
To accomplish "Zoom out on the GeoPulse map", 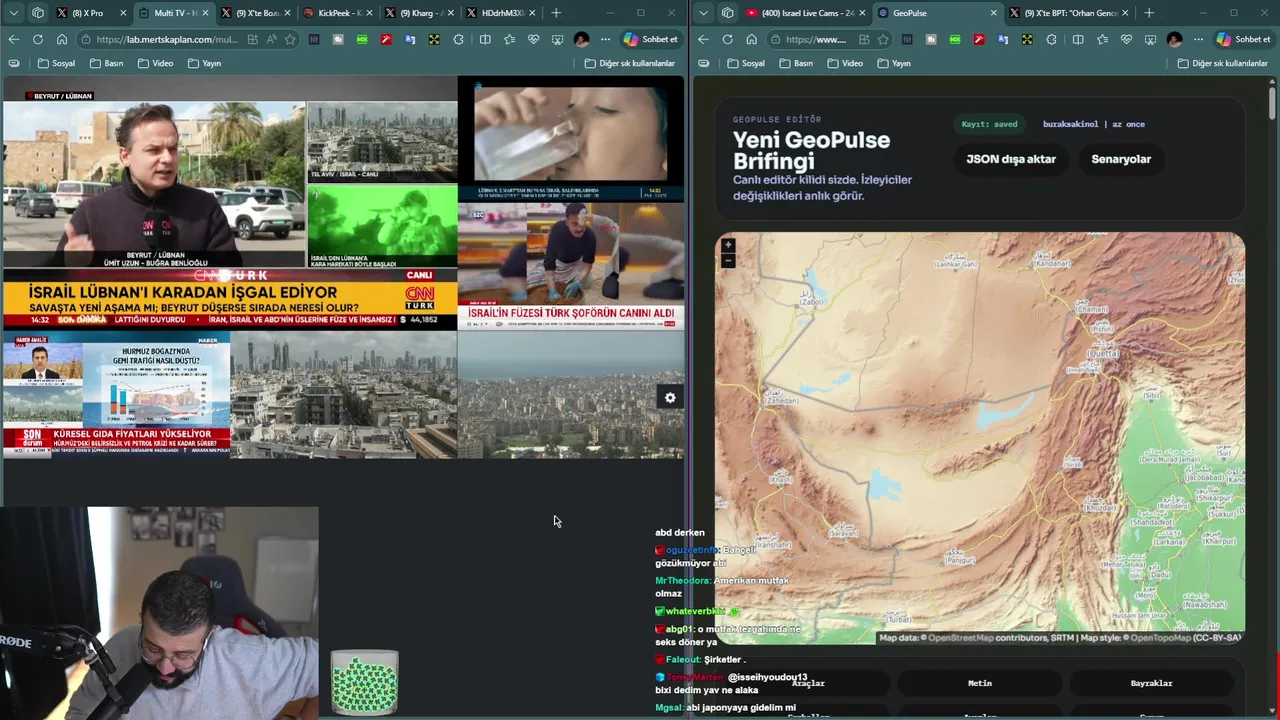I will [x=728, y=261].
